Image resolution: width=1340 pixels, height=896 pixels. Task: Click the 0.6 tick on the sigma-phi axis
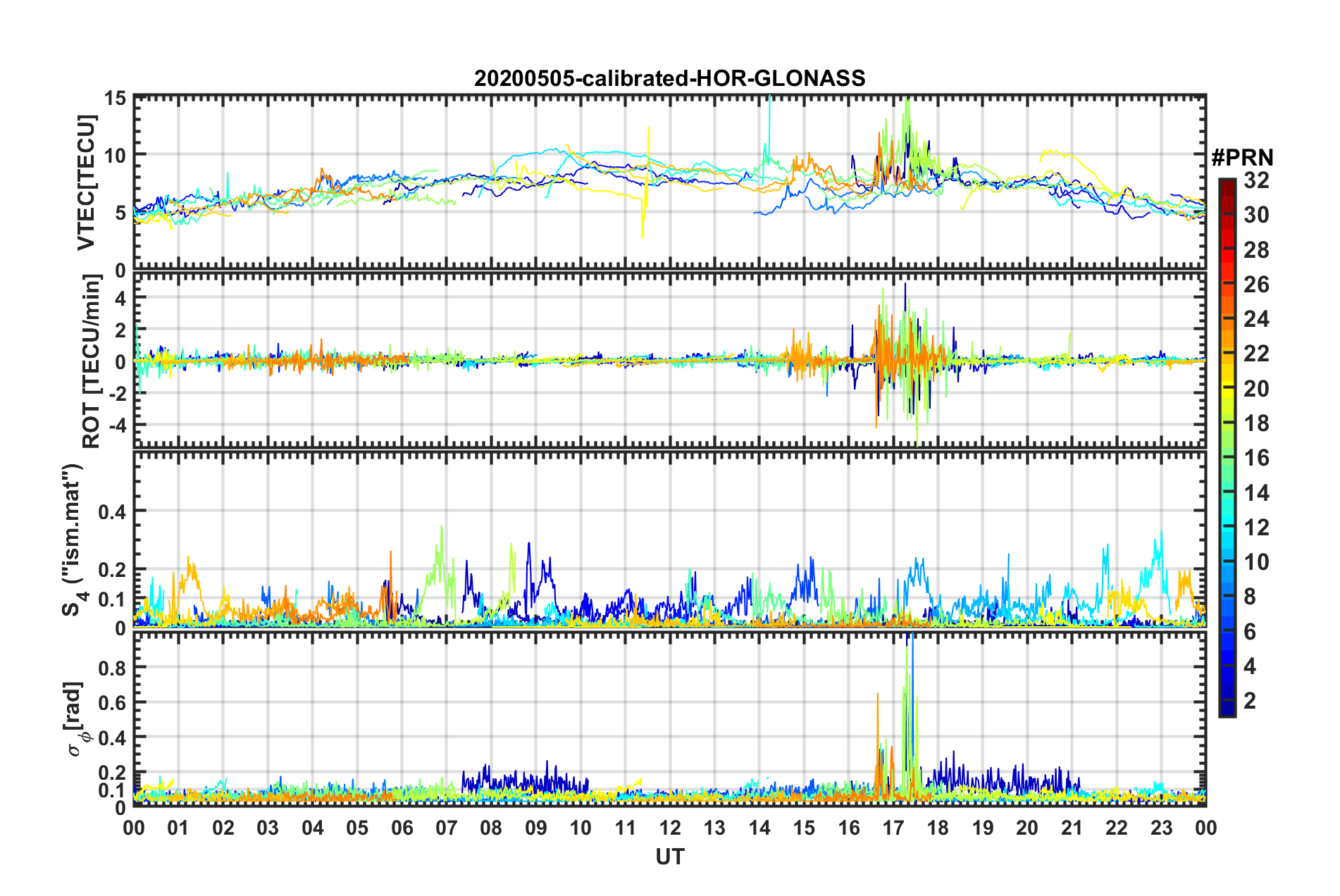coord(113,702)
